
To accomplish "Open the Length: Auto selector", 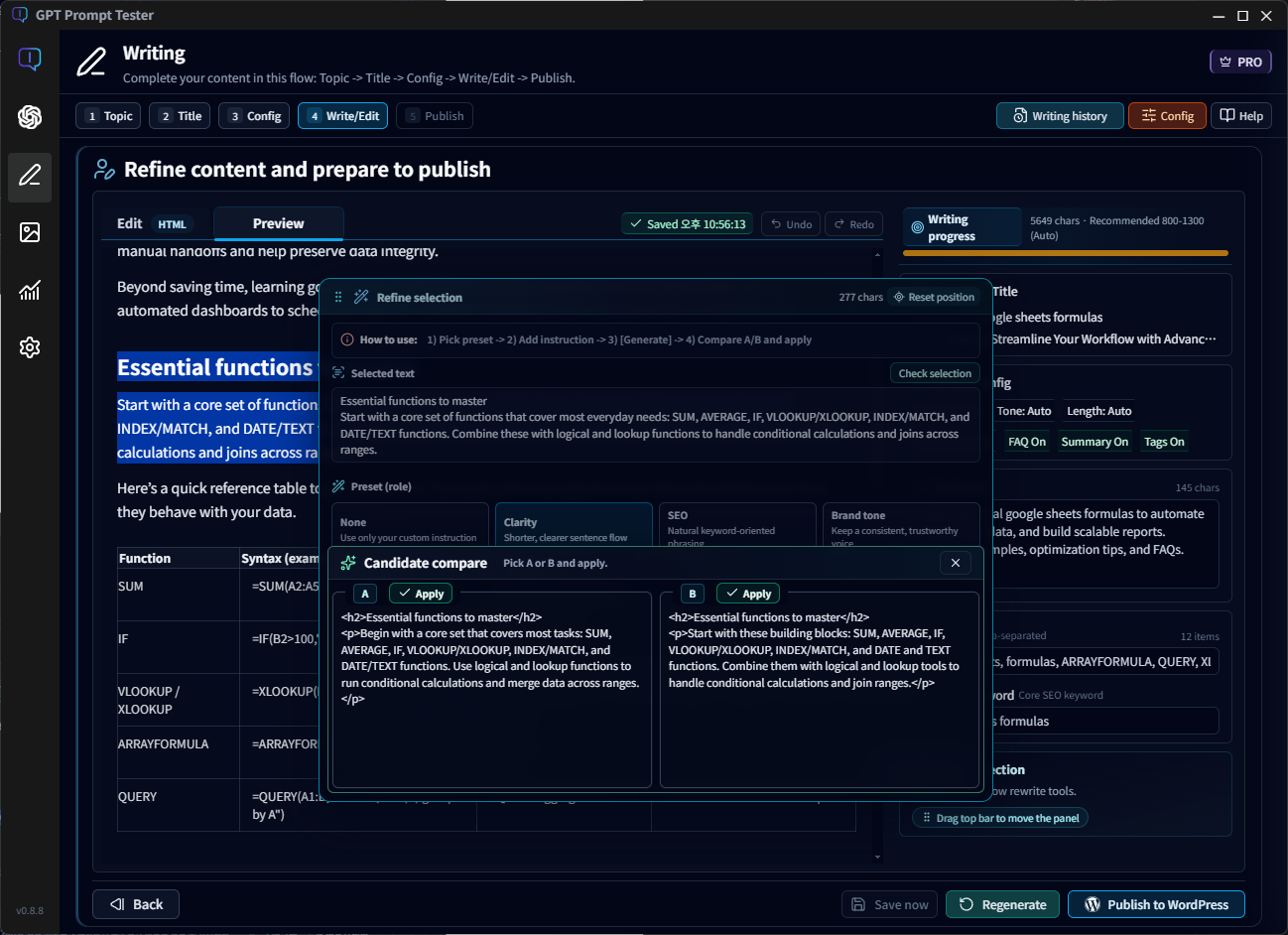I will (x=1098, y=410).
